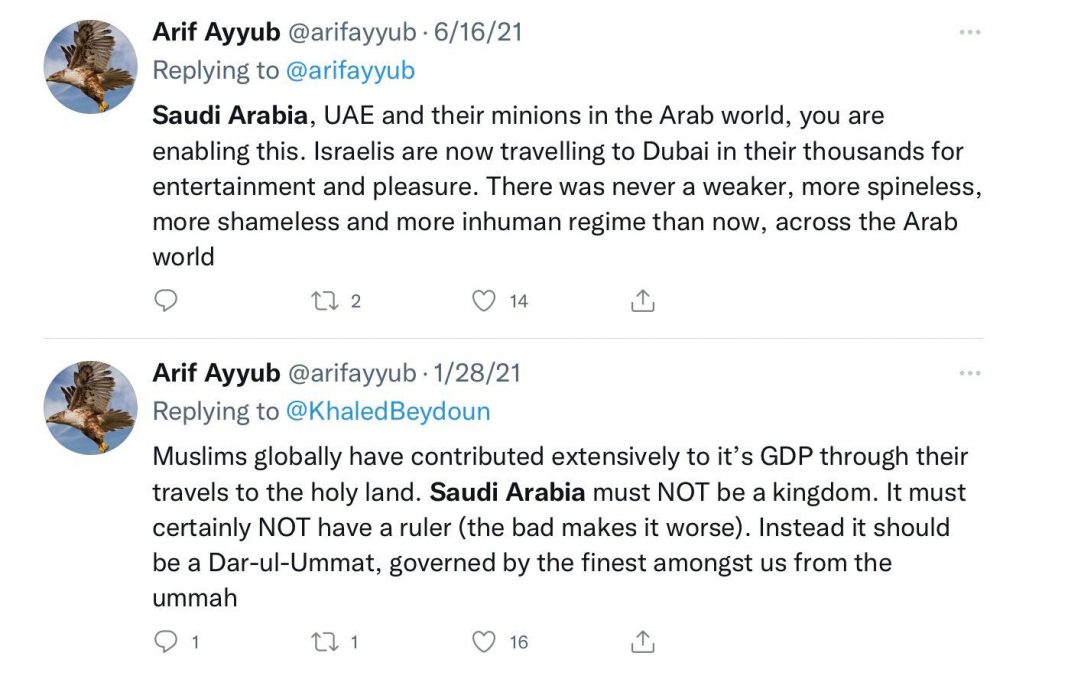The height and width of the screenshot is (679, 1068).
Task: Open the 1/28/21 timestamp link
Action: (x=477, y=374)
